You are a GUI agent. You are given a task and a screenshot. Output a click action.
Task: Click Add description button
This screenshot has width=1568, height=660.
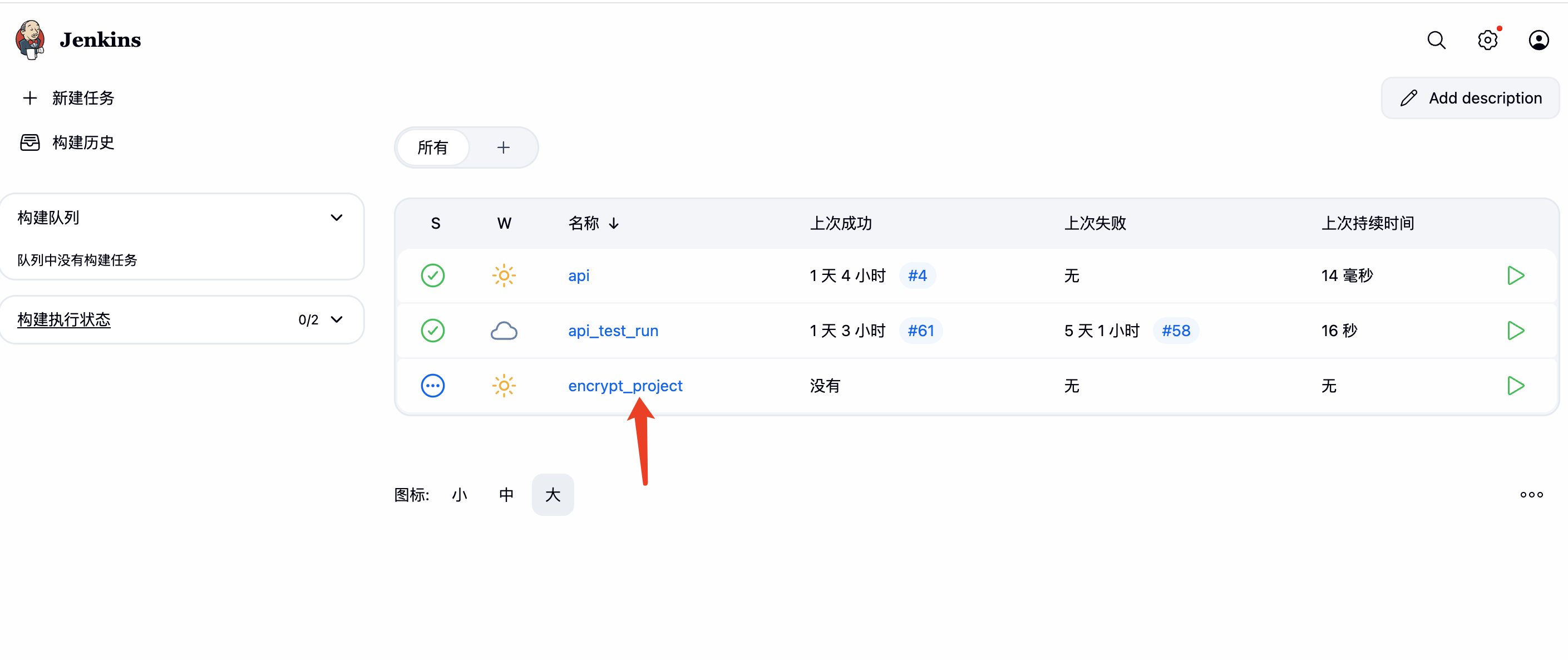[x=1470, y=98]
